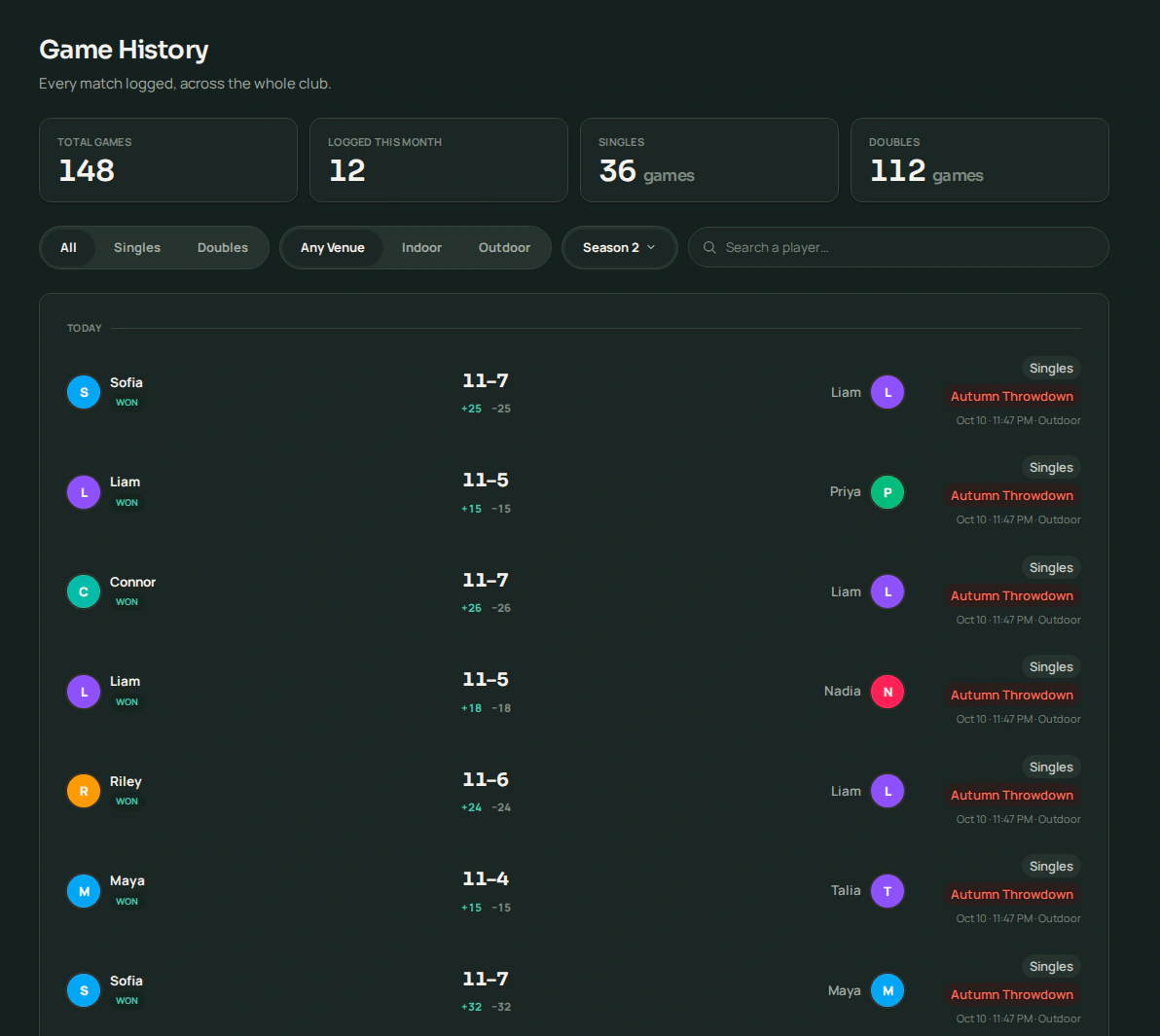Click Maya's opponent avatar in Sofia's match
The height and width of the screenshot is (1036, 1160).
tap(887, 990)
